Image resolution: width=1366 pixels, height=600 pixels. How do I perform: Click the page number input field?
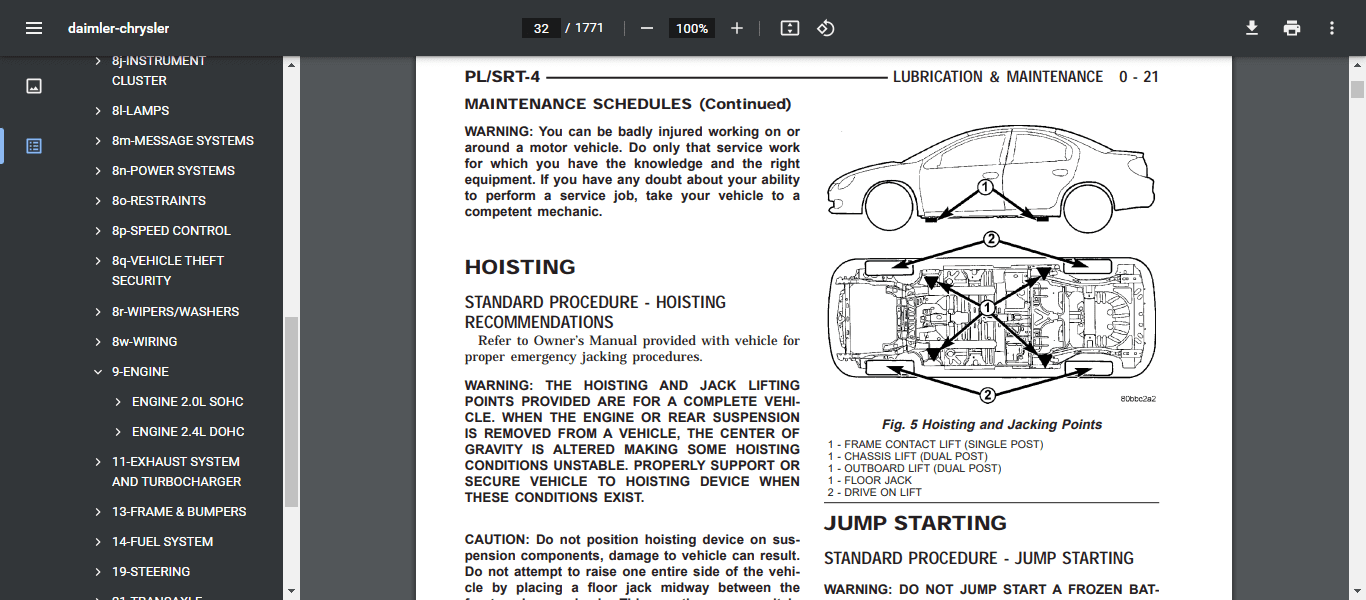click(541, 28)
